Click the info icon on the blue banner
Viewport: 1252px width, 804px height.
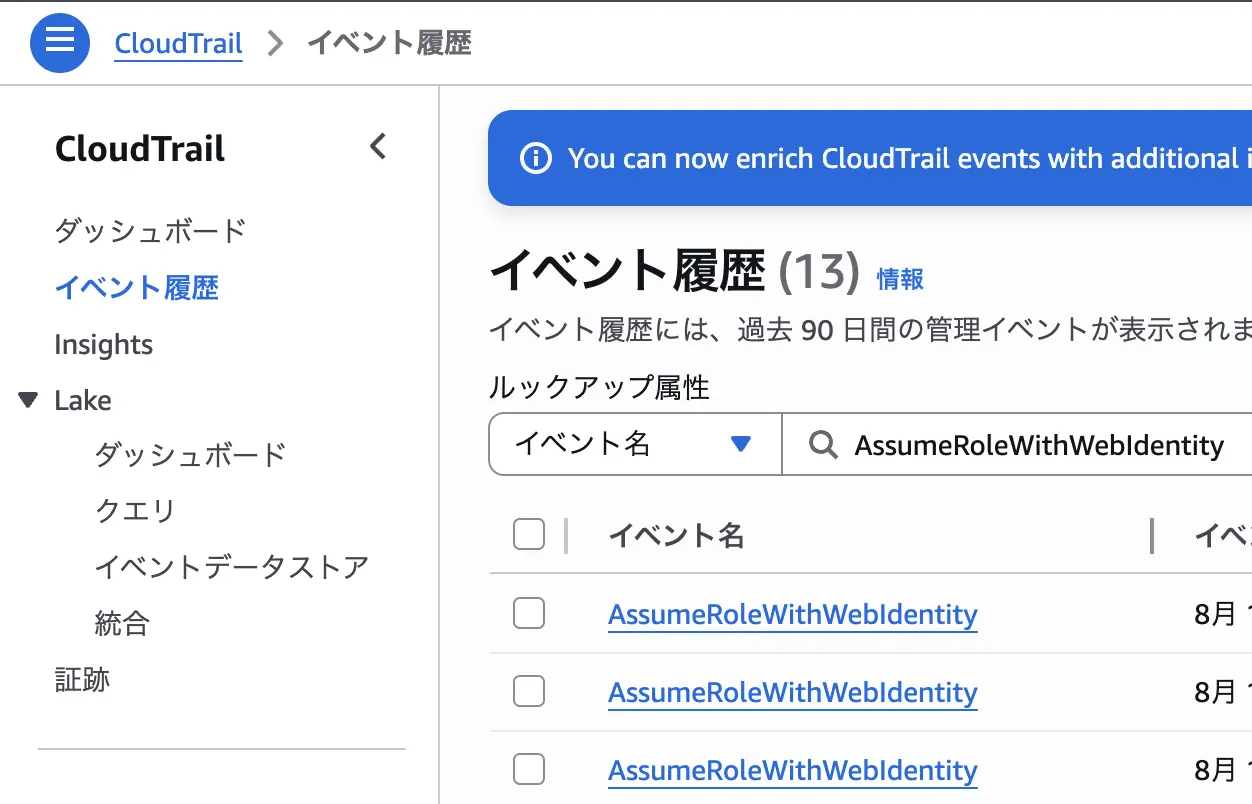coord(534,157)
